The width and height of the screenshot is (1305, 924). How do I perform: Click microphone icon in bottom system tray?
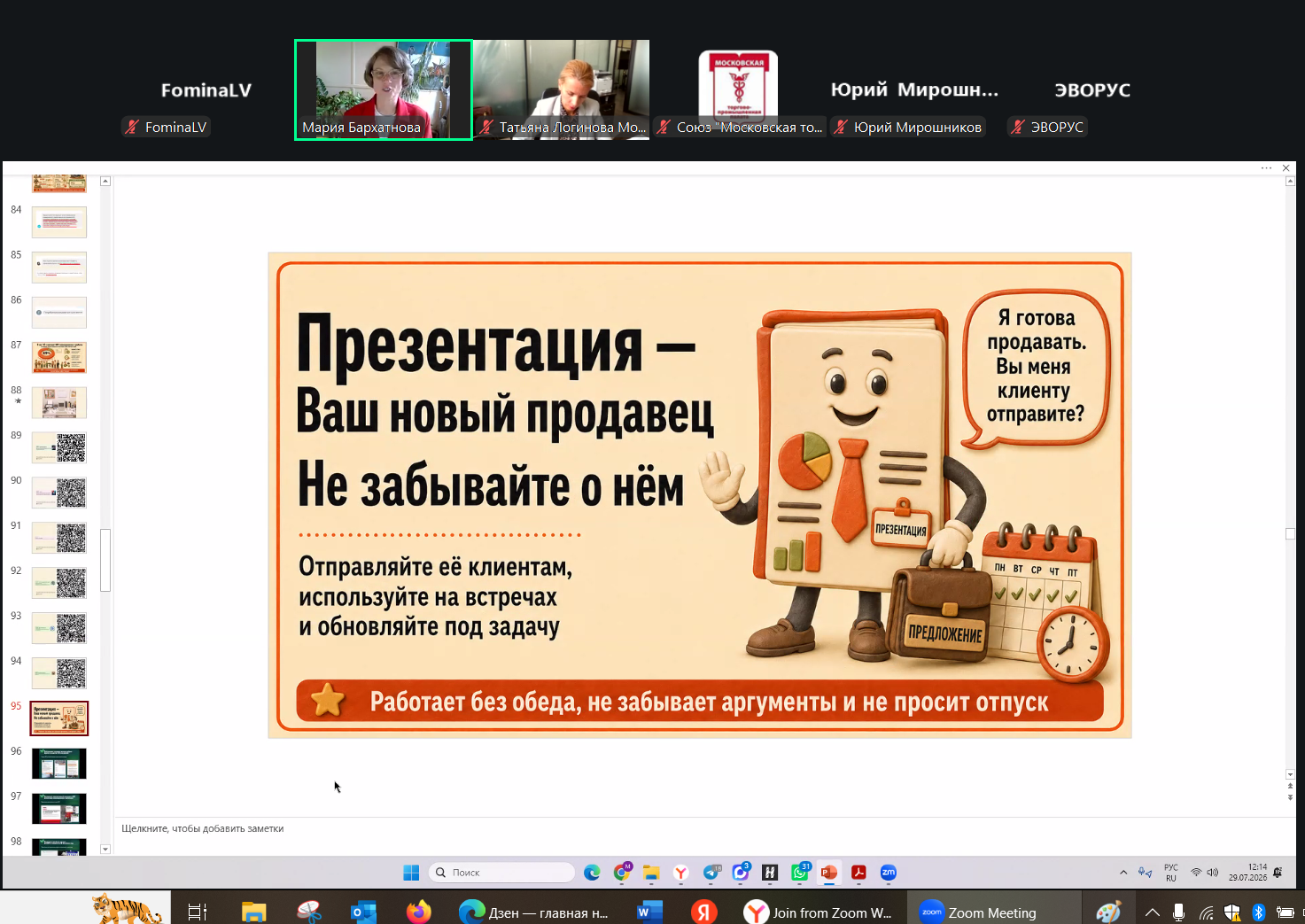tap(1178, 912)
